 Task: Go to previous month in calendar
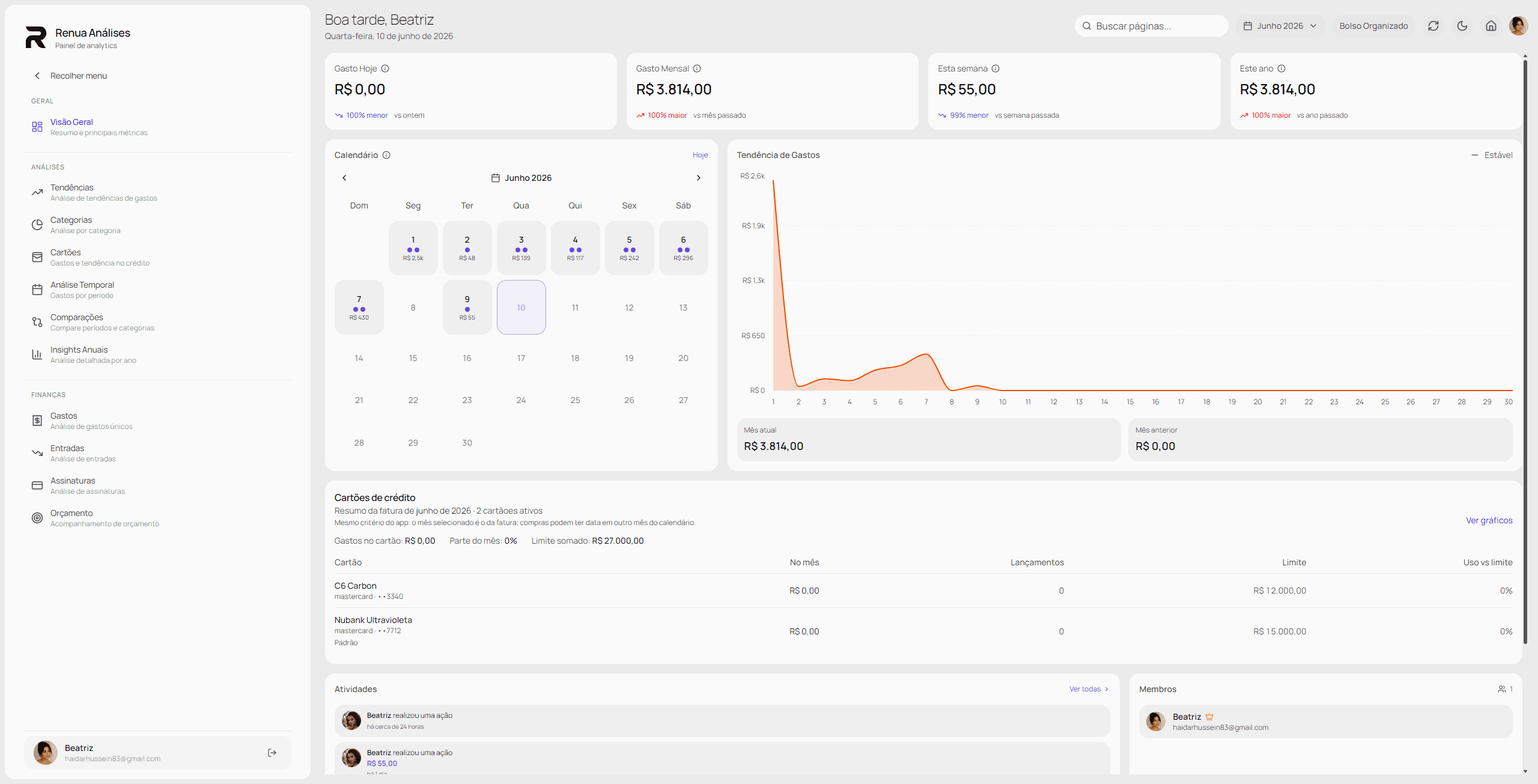pyautogui.click(x=344, y=178)
